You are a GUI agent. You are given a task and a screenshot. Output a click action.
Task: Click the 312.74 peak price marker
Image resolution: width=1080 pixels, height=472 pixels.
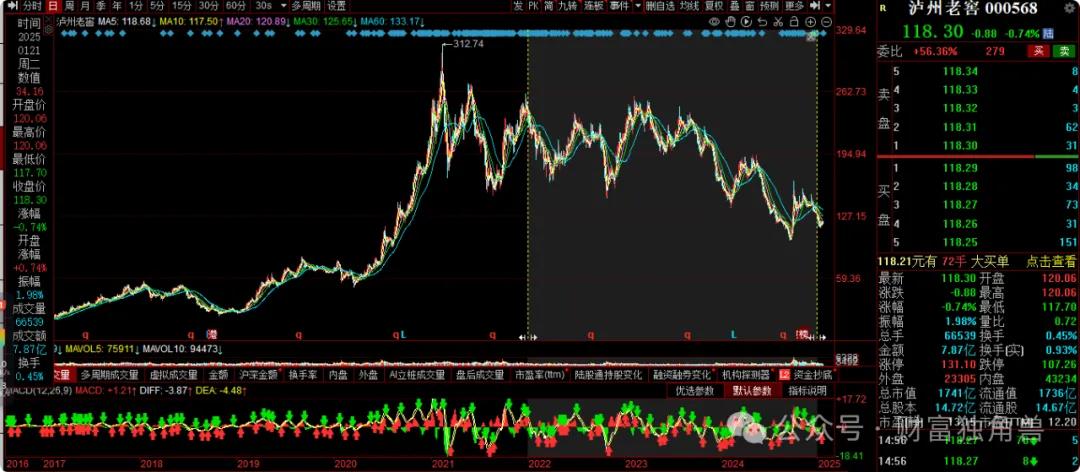point(467,45)
